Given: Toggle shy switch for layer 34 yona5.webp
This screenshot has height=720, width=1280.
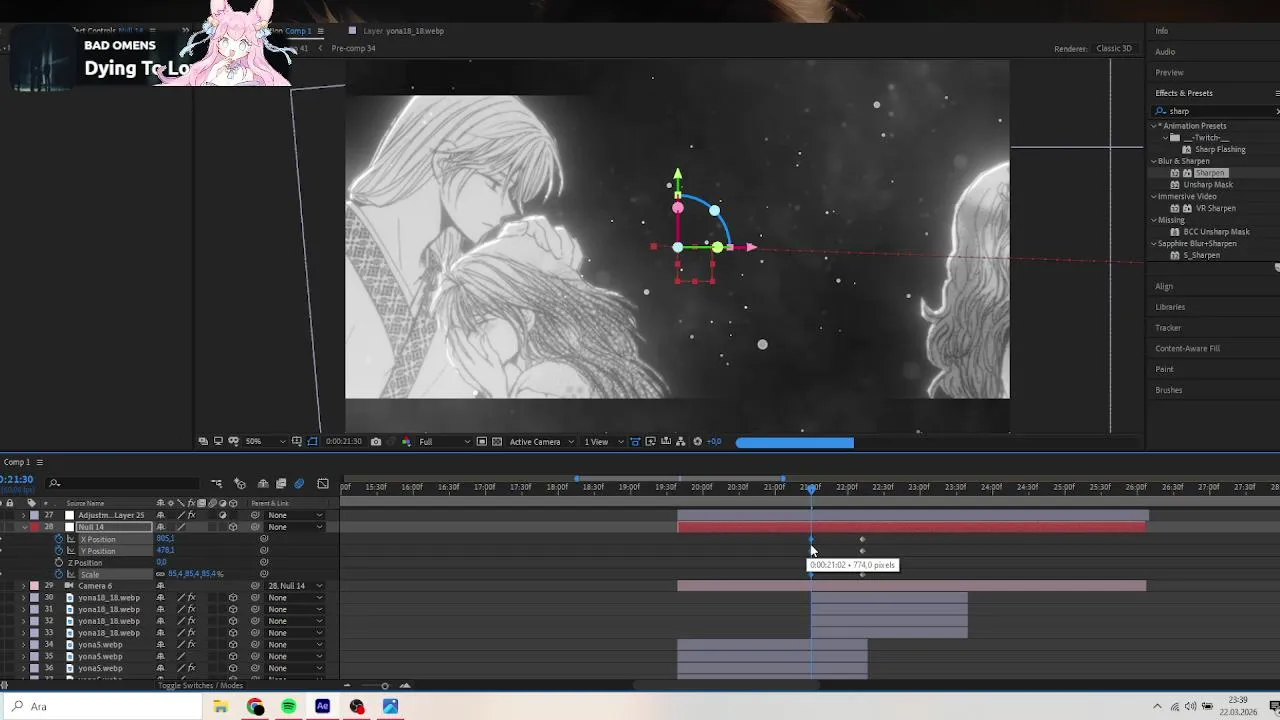Looking at the screenshot, I should [x=160, y=645].
